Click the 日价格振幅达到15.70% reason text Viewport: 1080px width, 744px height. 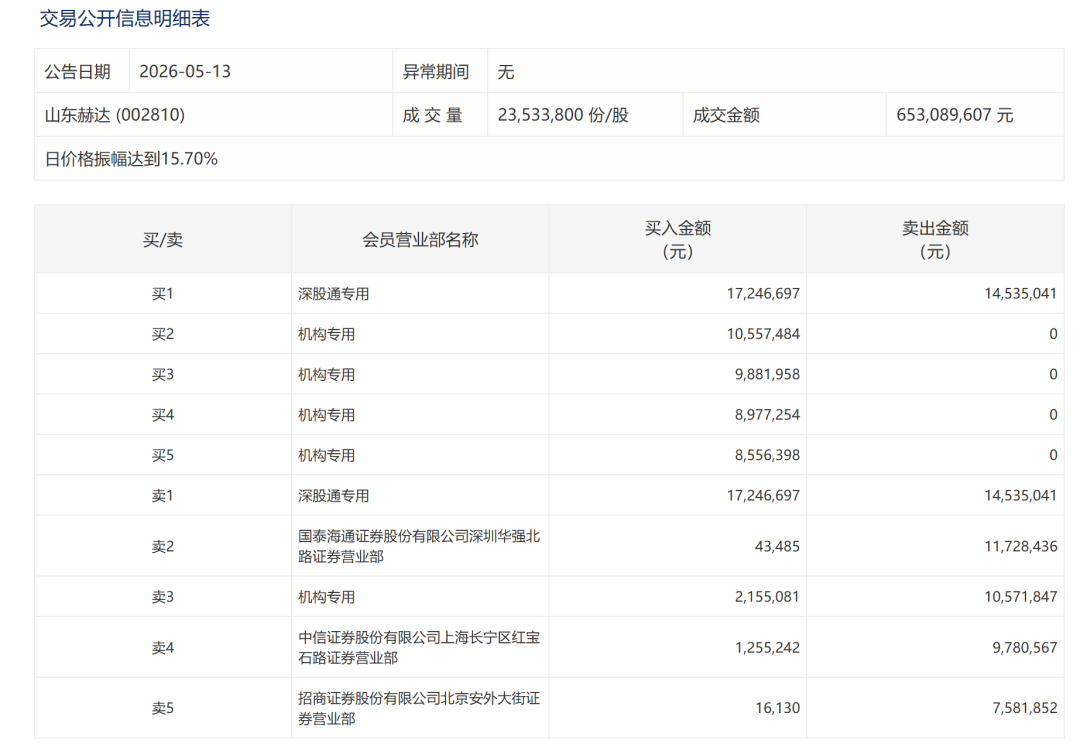pyautogui.click(x=131, y=159)
